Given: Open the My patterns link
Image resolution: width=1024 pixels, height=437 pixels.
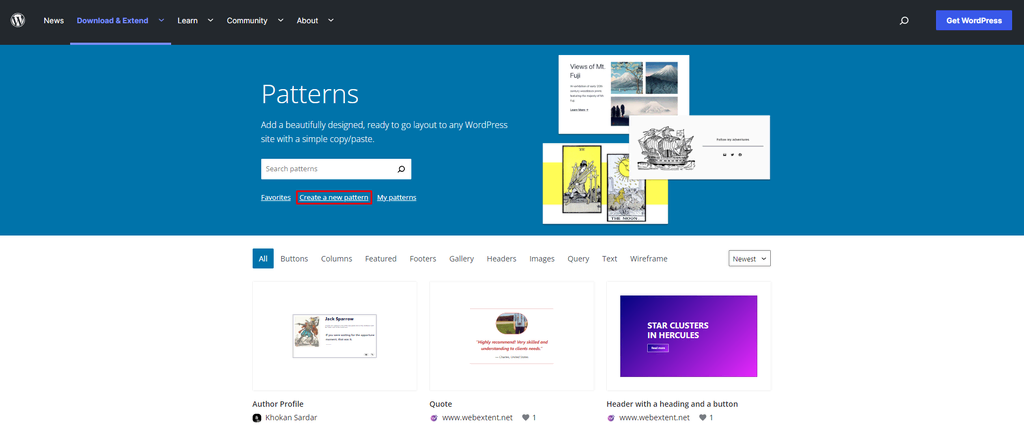Looking at the screenshot, I should coord(396,197).
